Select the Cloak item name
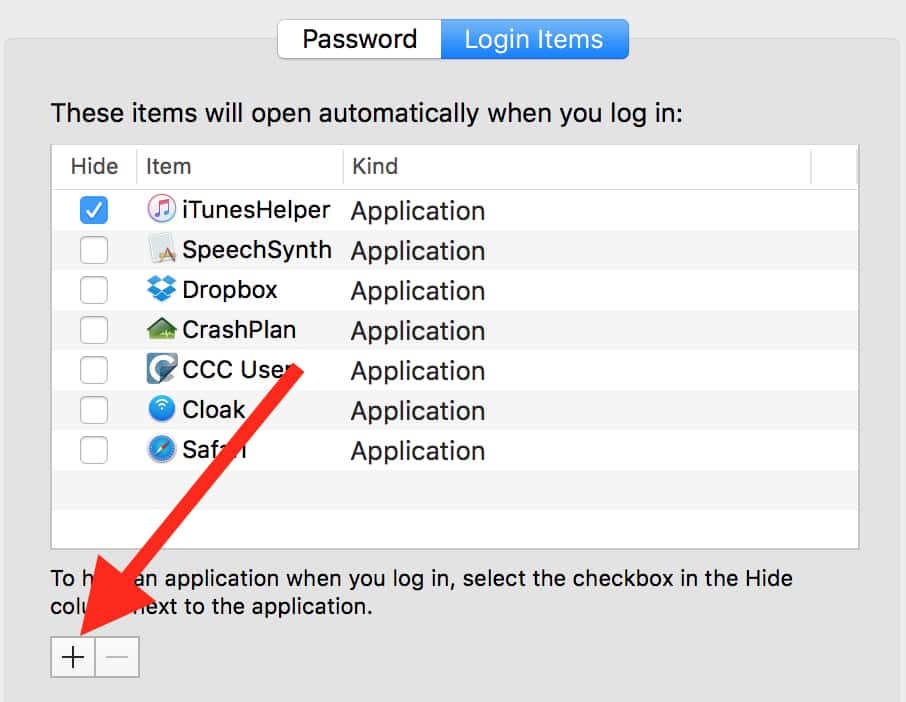The height and width of the screenshot is (702, 906). pos(214,410)
